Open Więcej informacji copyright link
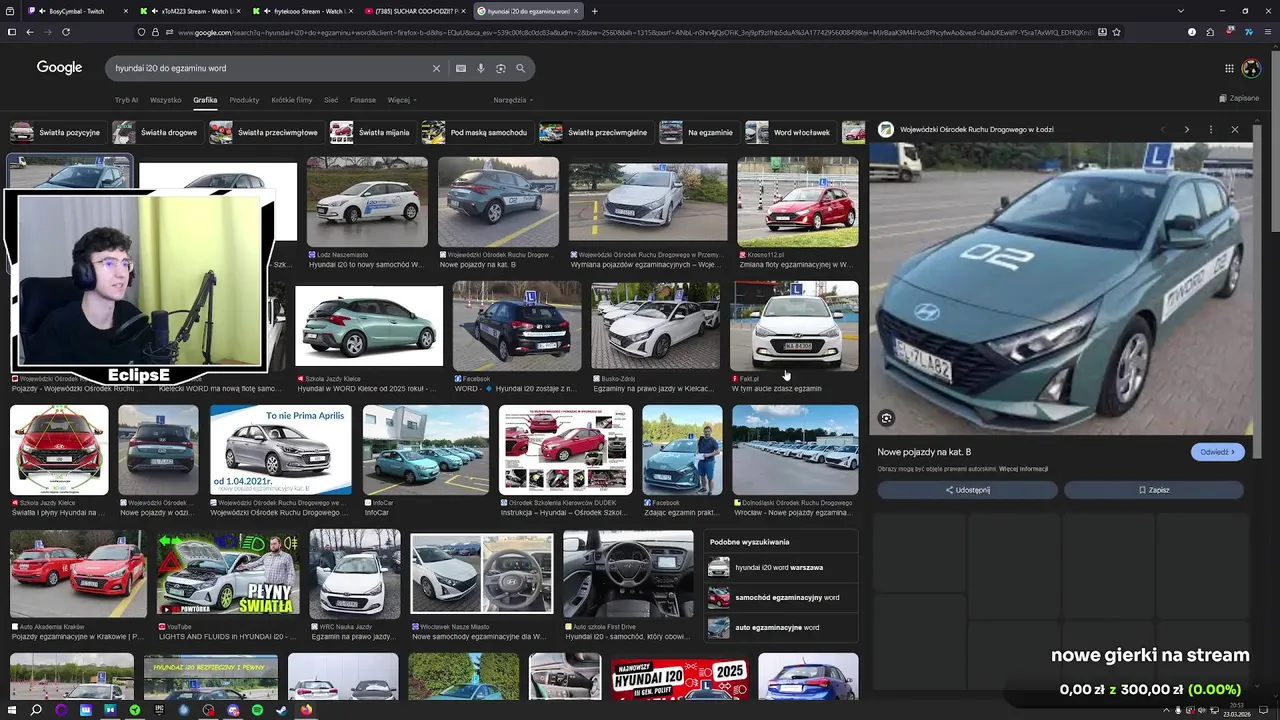1280x720 pixels. [1023, 469]
